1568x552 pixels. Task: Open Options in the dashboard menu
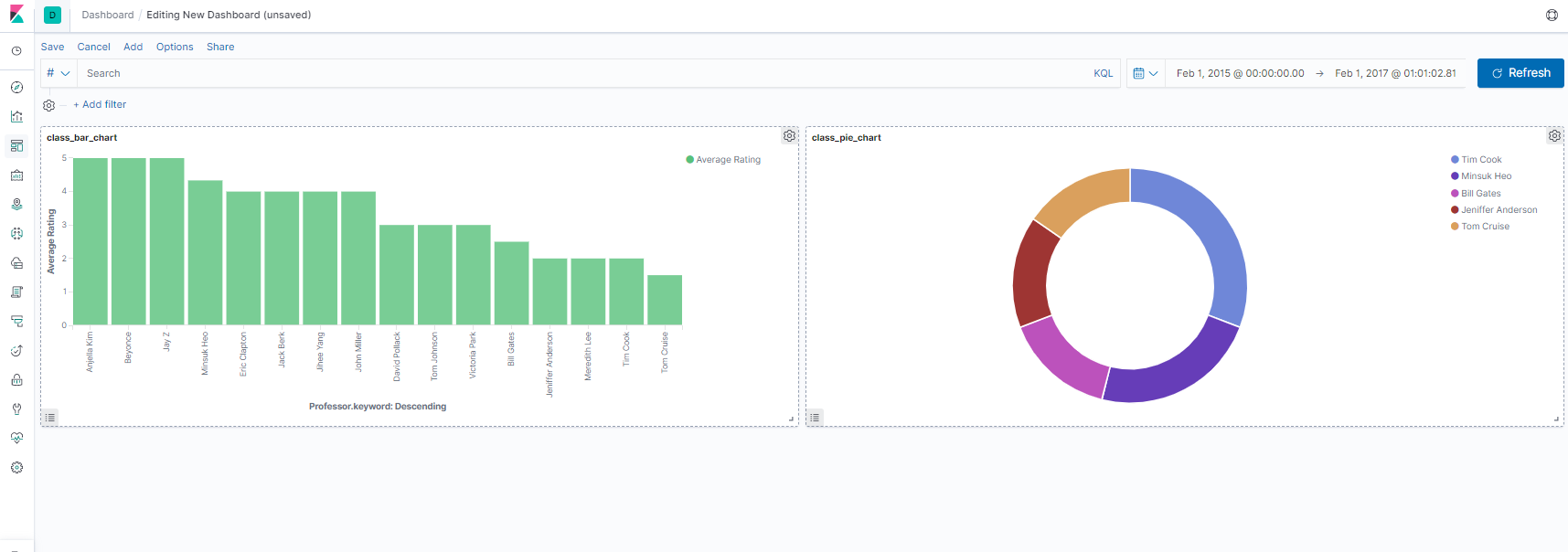point(175,47)
